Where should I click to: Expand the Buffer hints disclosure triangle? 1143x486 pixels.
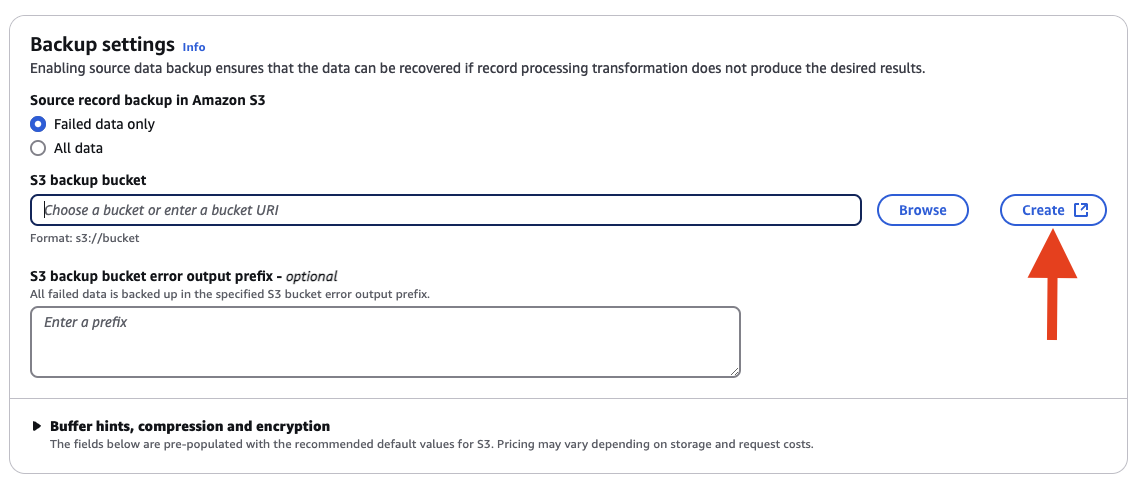(36, 426)
